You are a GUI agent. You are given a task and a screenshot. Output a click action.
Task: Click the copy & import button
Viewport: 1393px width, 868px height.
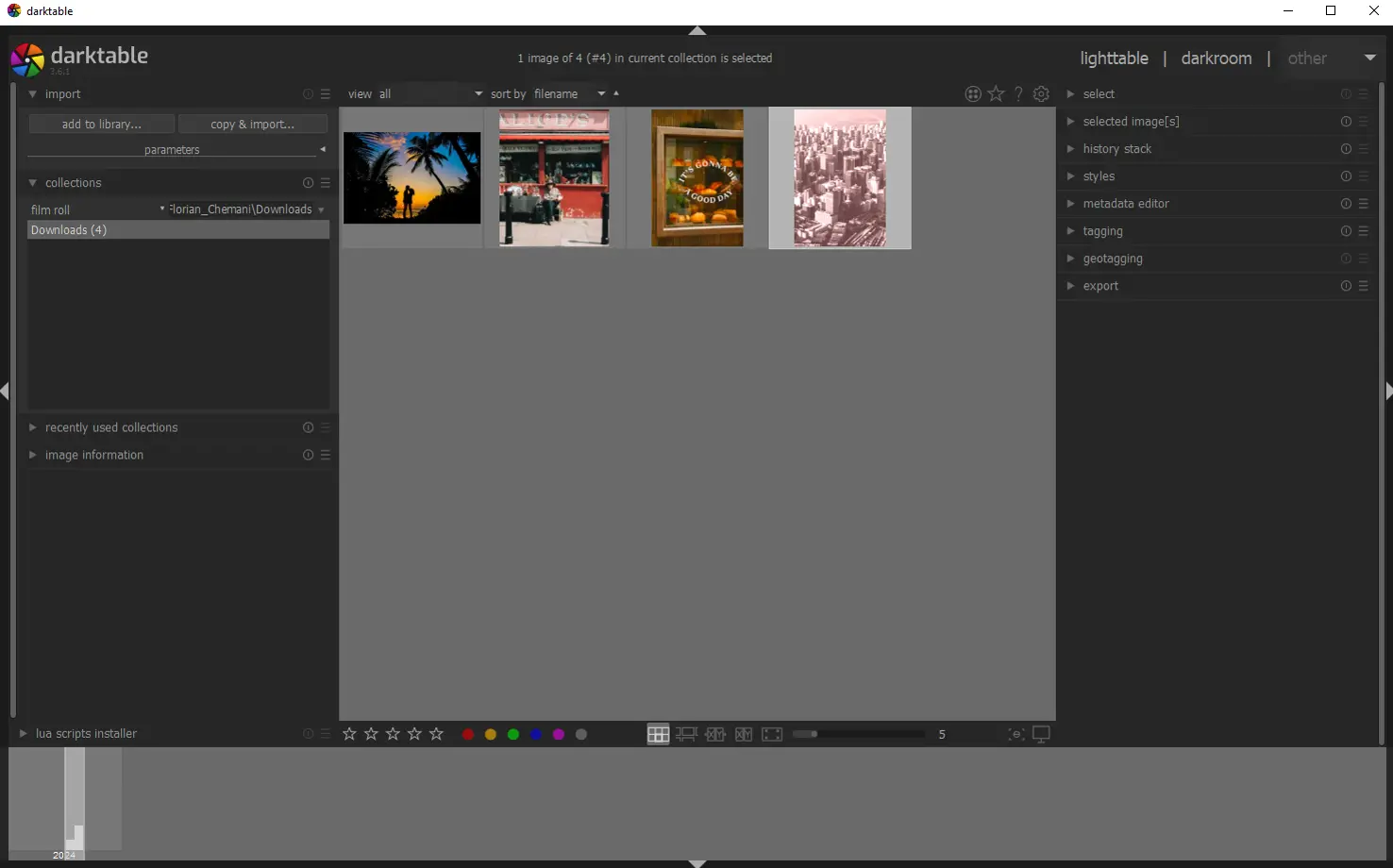pyautogui.click(x=252, y=124)
